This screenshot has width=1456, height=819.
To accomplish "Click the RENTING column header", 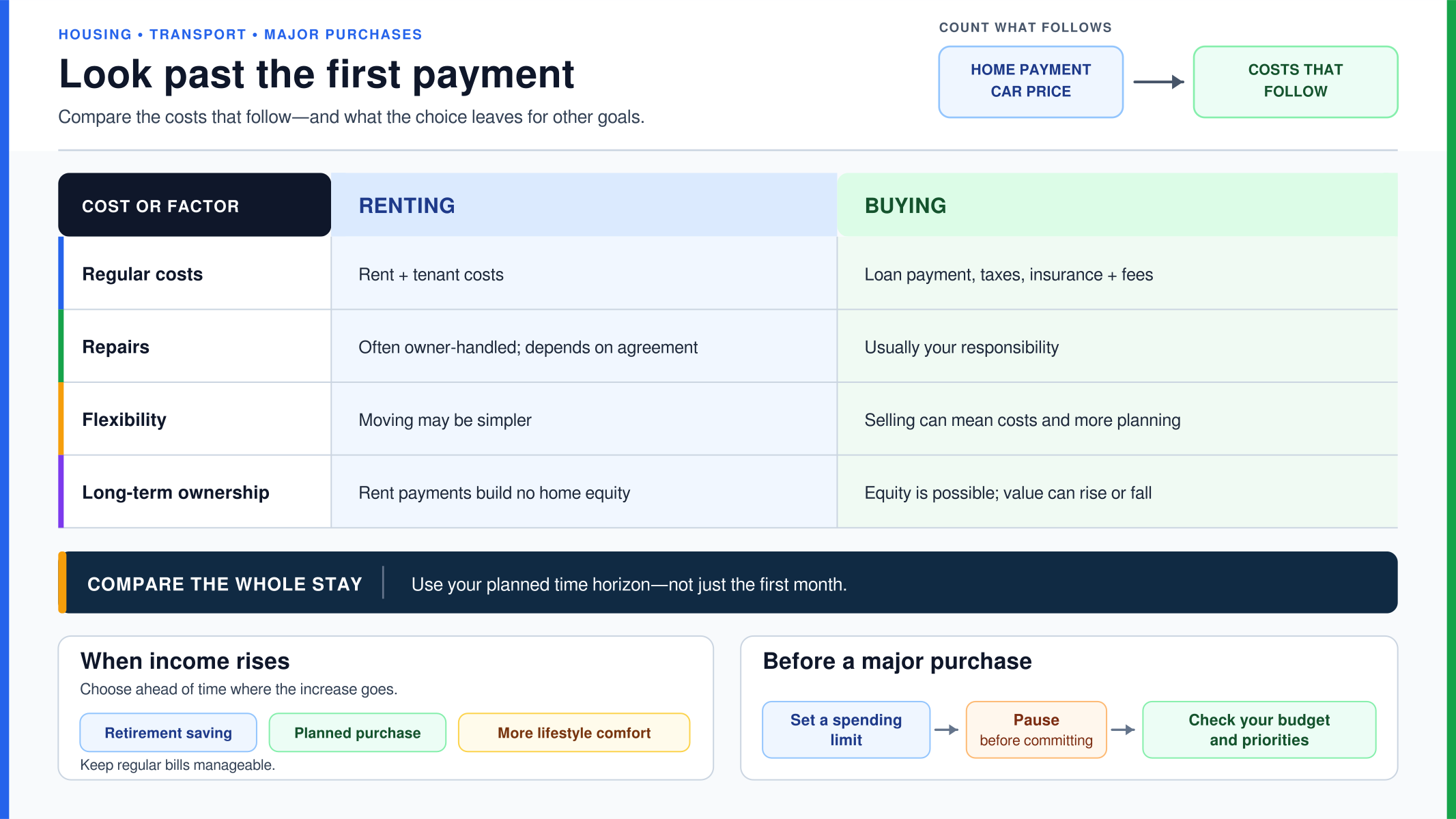I will click(584, 205).
